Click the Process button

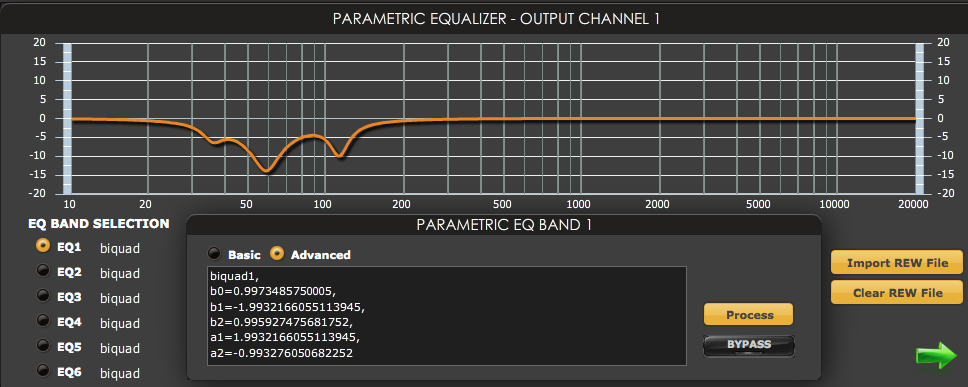click(x=748, y=315)
